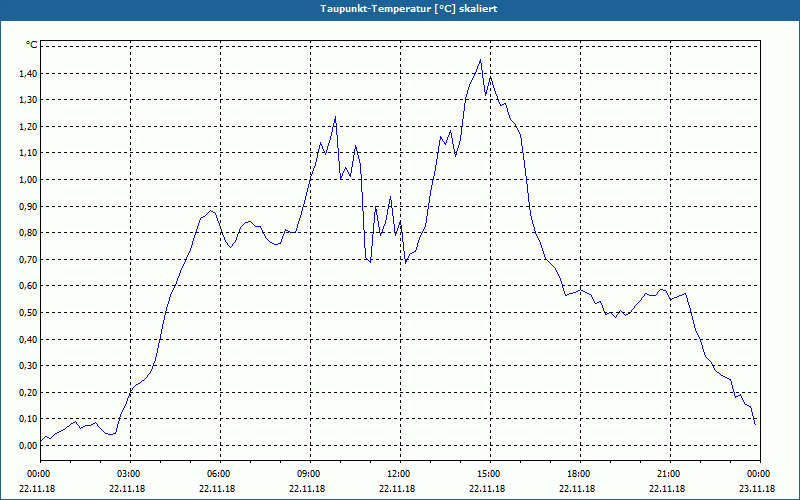Click the '12:00' time label

click(x=397, y=474)
